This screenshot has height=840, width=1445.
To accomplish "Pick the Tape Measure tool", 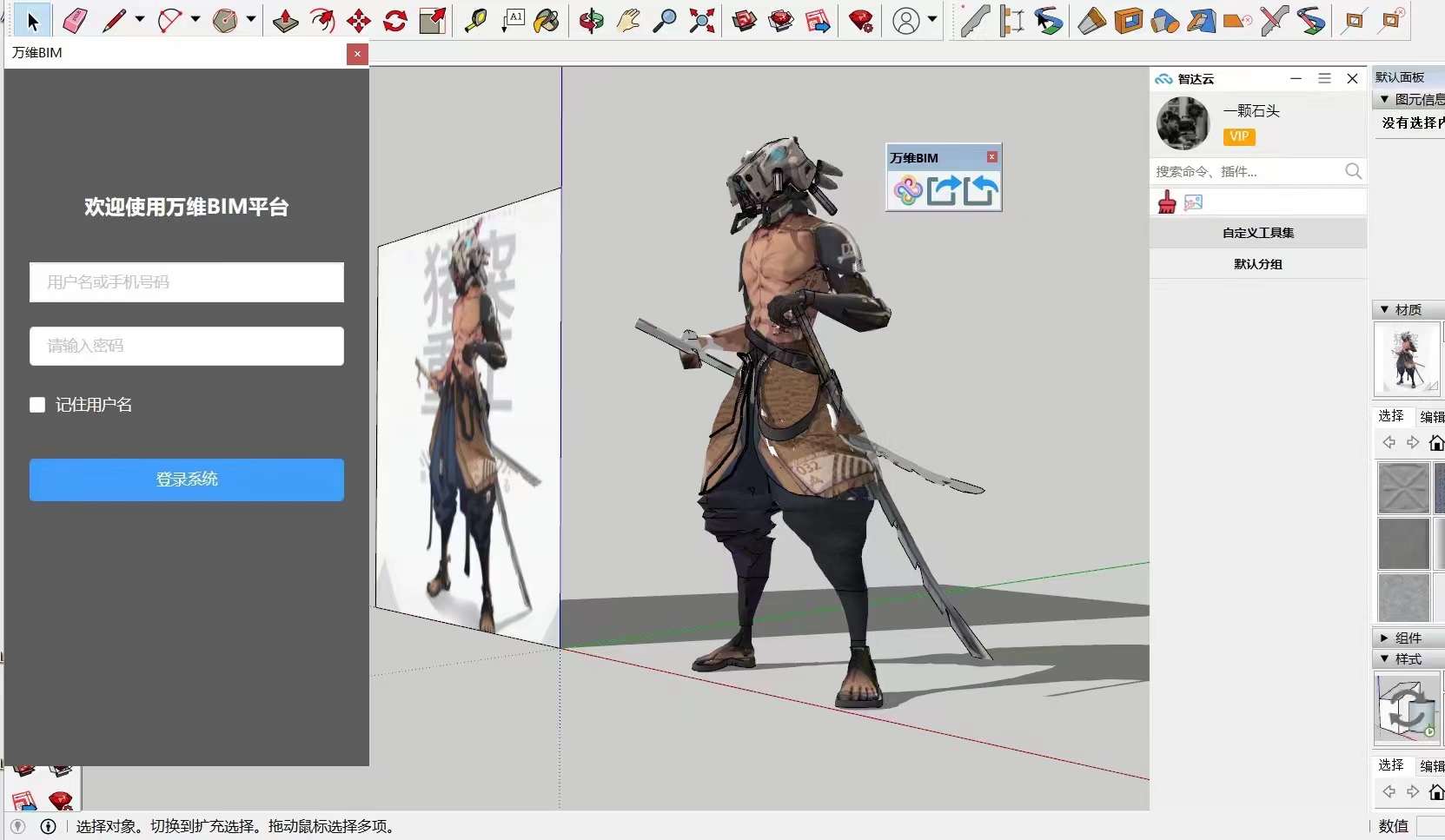I will (x=474, y=21).
